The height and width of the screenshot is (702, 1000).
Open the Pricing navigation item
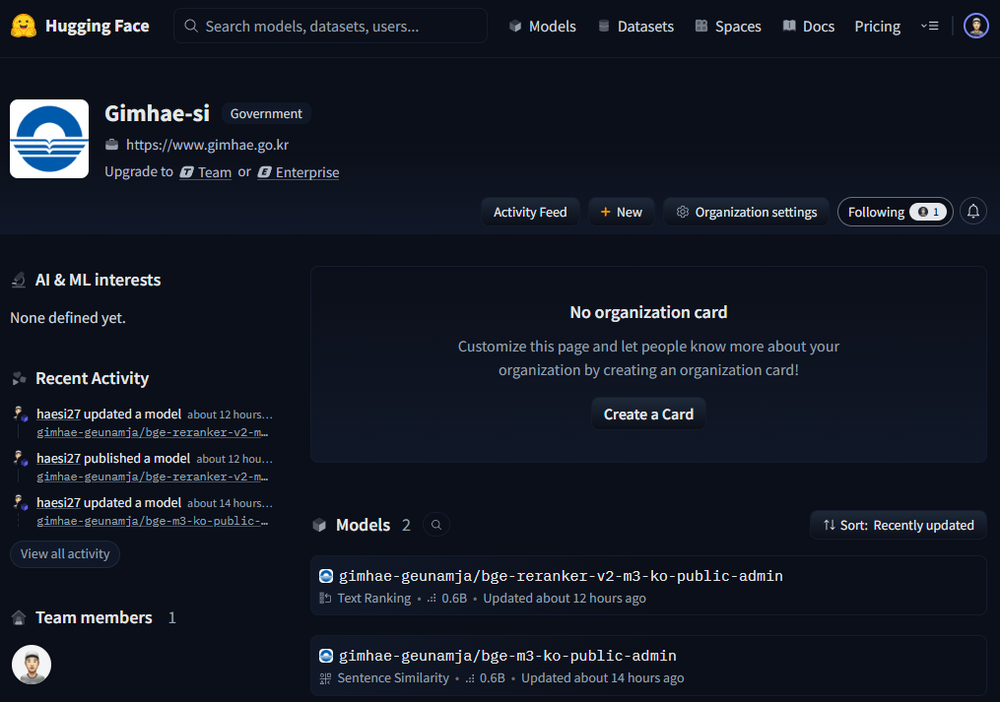[877, 26]
